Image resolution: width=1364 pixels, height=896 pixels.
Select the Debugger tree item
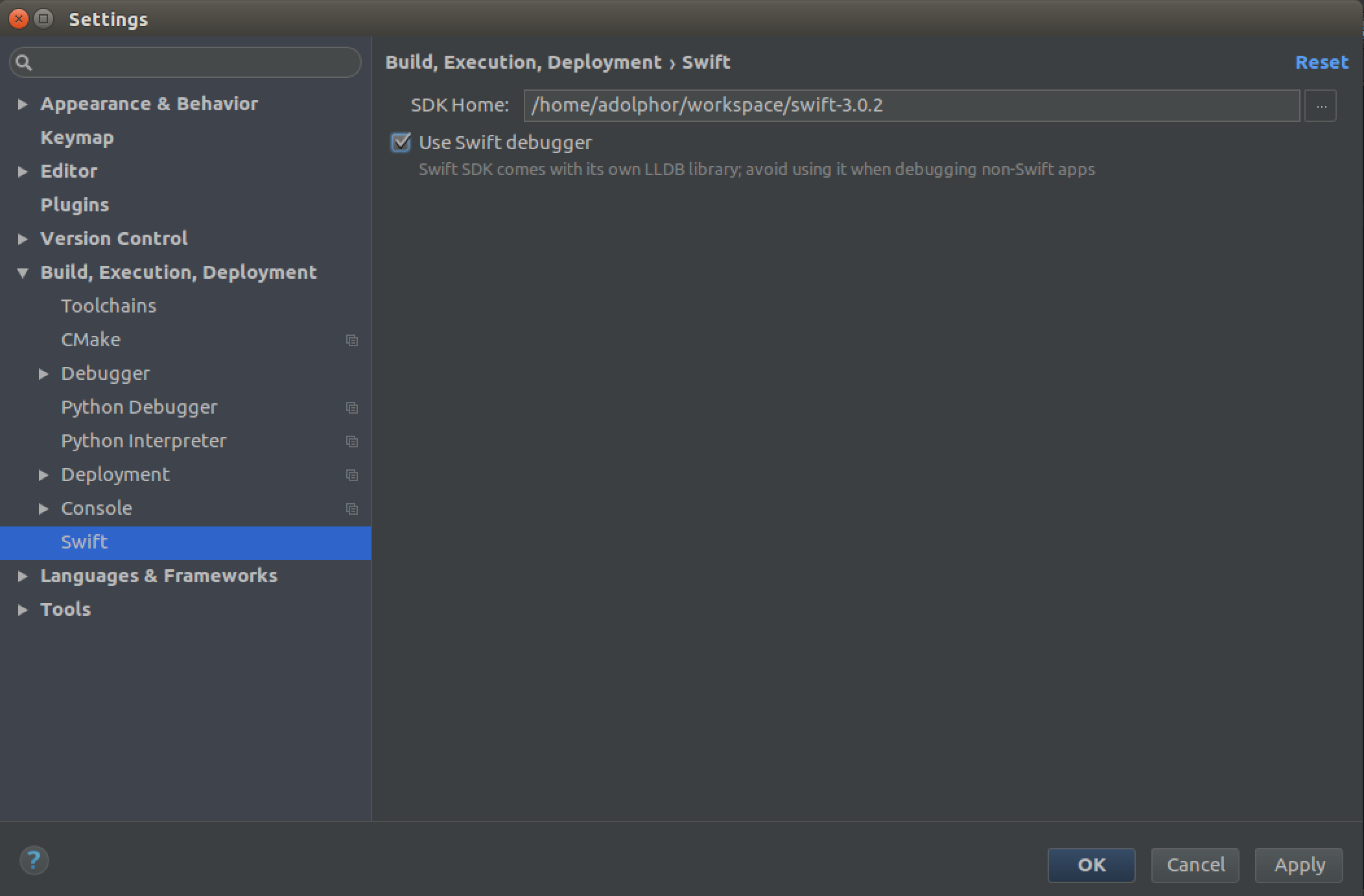click(x=106, y=373)
